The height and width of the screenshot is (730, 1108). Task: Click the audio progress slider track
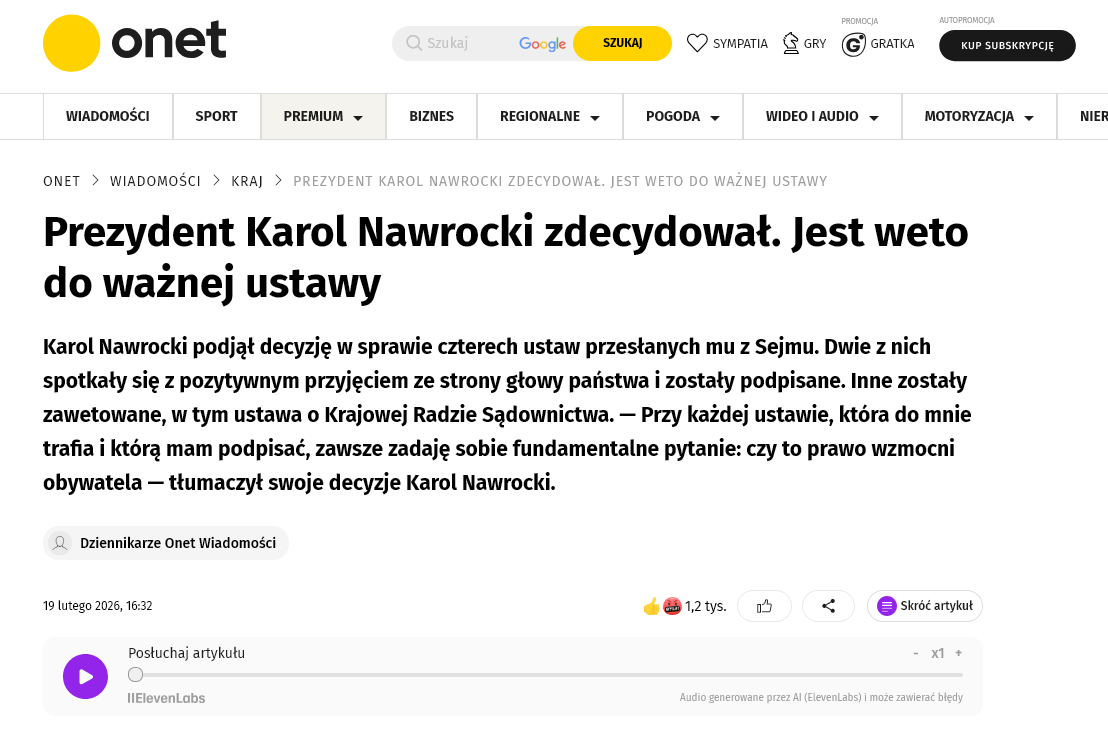click(550, 674)
